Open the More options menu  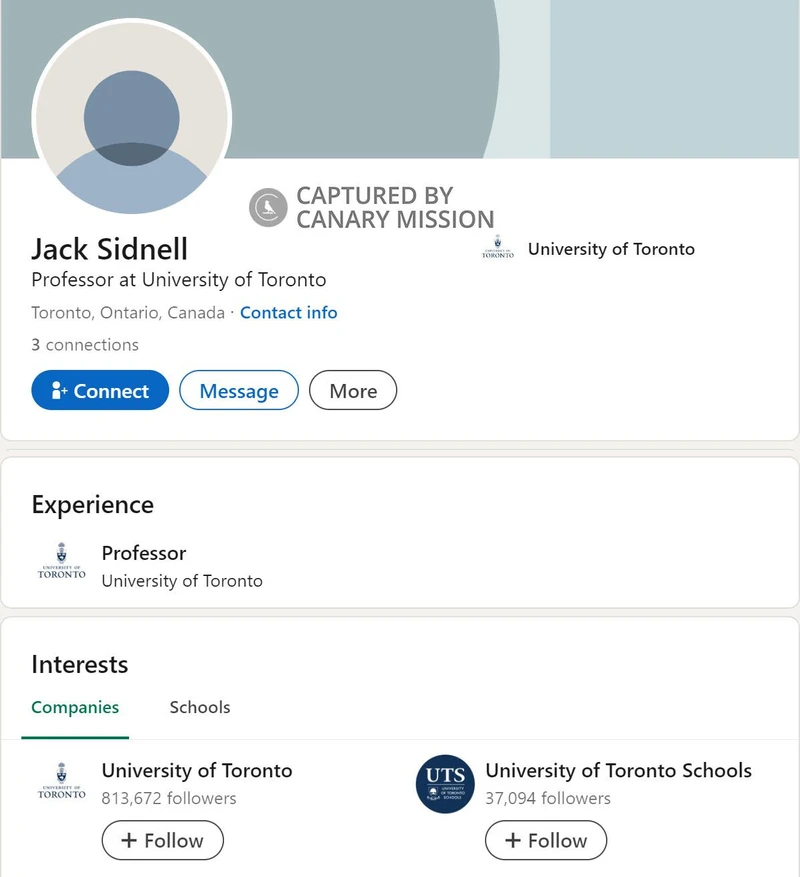[353, 390]
